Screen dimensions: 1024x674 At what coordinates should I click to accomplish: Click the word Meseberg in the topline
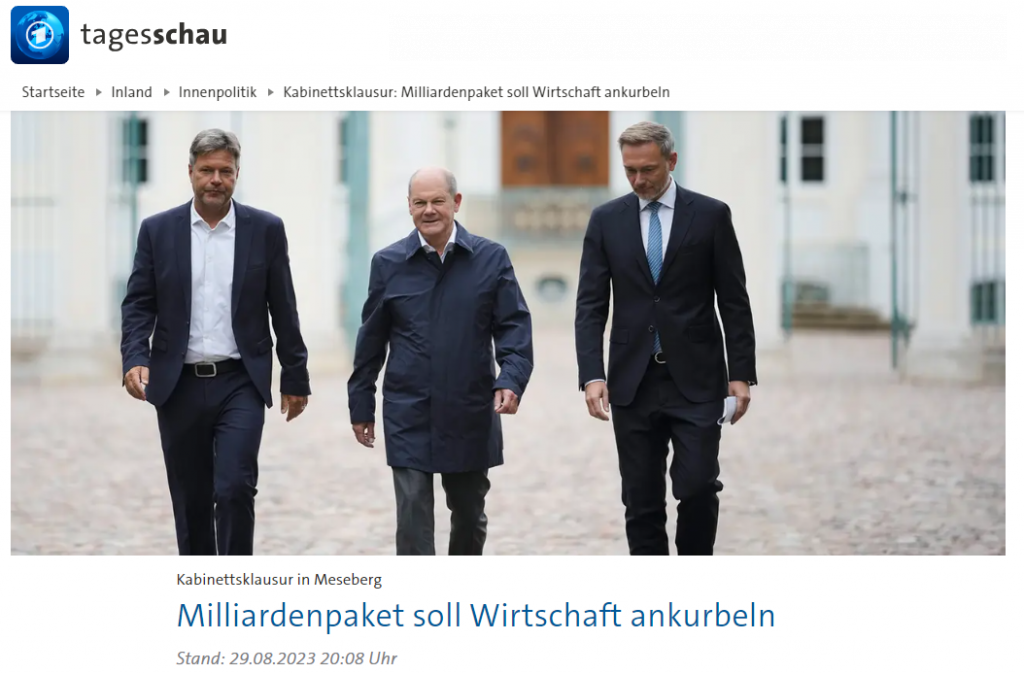pyautogui.click(x=347, y=579)
